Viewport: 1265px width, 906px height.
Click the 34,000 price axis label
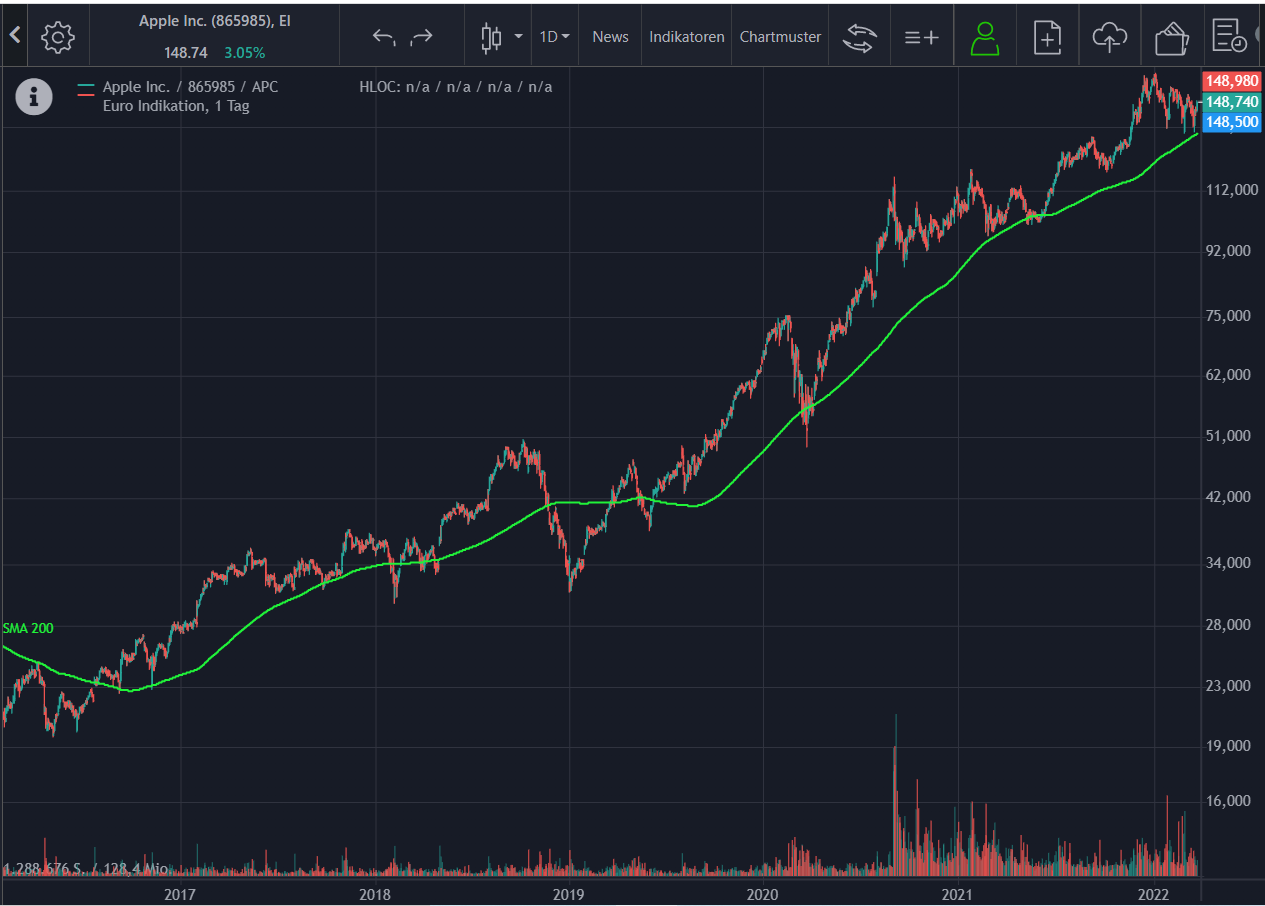click(1226, 563)
